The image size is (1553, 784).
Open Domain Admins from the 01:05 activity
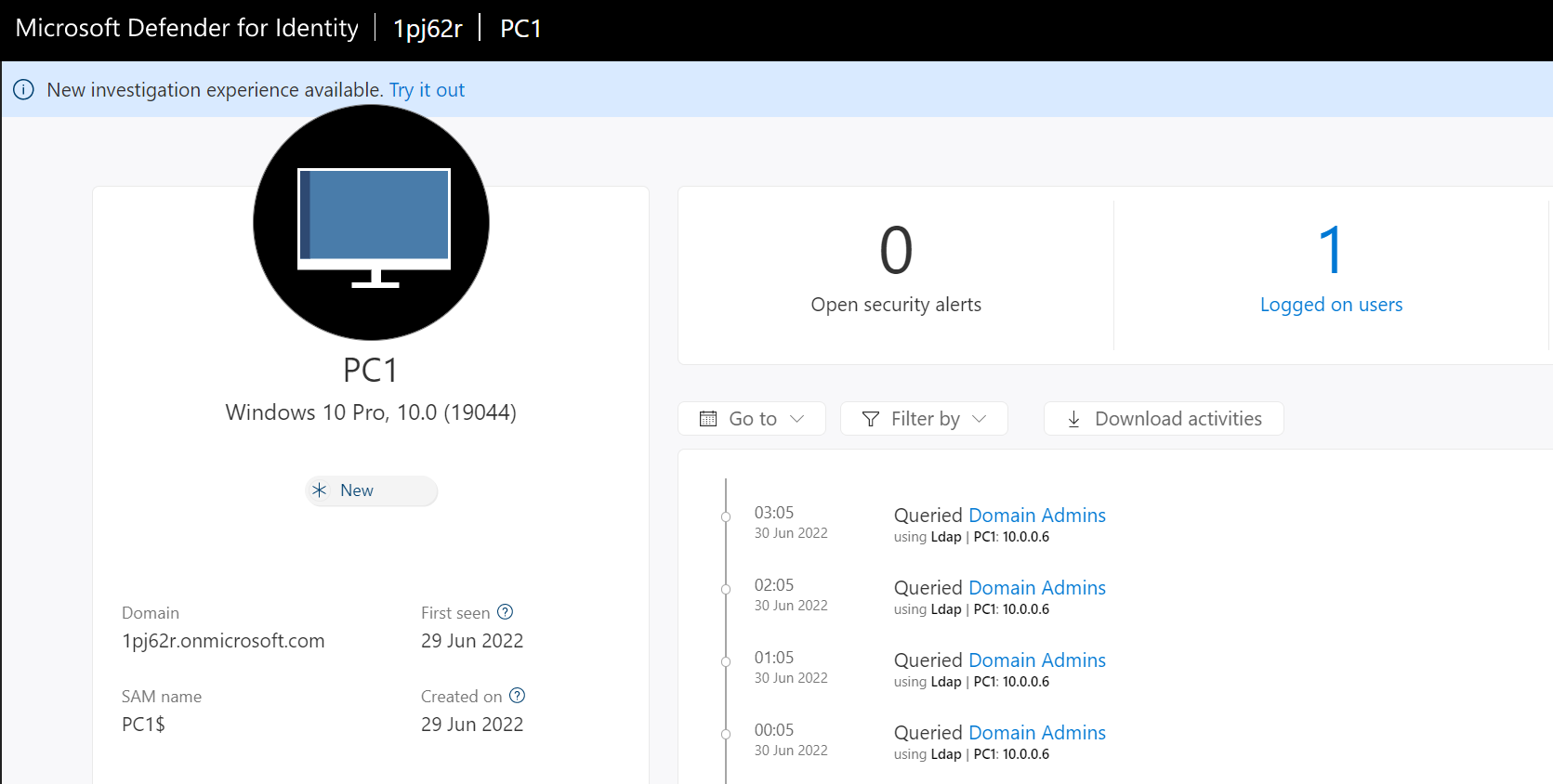click(x=1037, y=660)
